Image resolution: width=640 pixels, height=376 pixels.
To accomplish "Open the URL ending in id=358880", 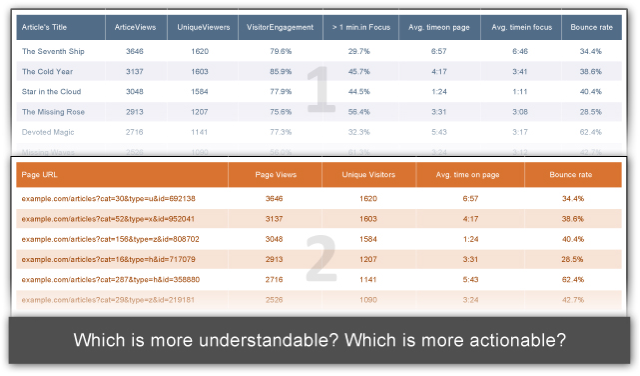I will (111, 280).
